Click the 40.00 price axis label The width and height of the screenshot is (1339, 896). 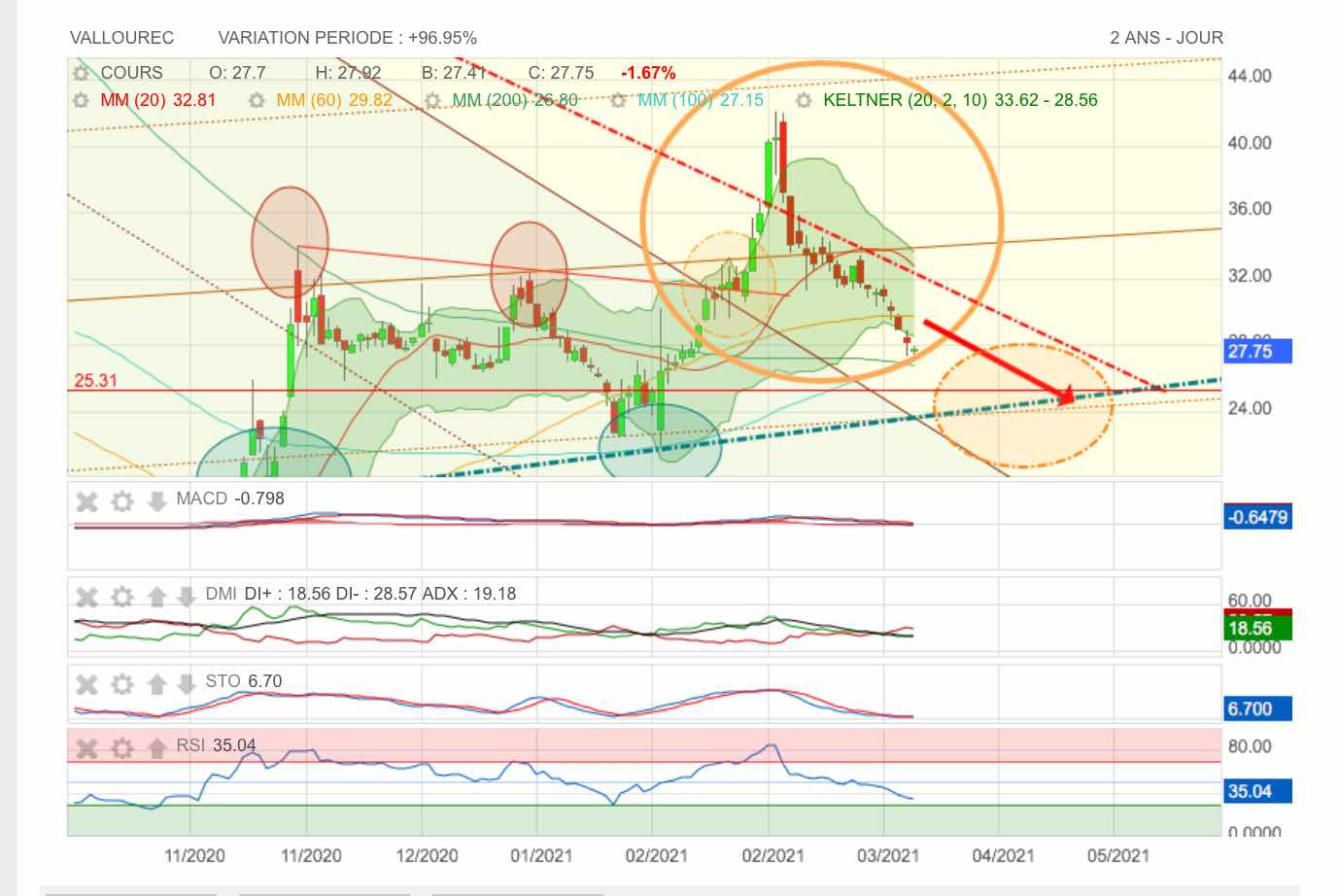[x=1250, y=143]
